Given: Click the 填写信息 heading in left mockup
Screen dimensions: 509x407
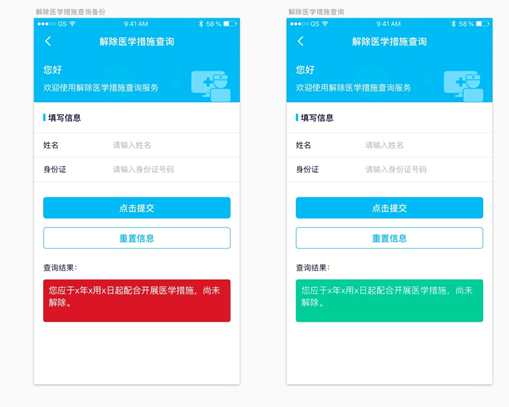Looking at the screenshot, I should tap(64, 118).
